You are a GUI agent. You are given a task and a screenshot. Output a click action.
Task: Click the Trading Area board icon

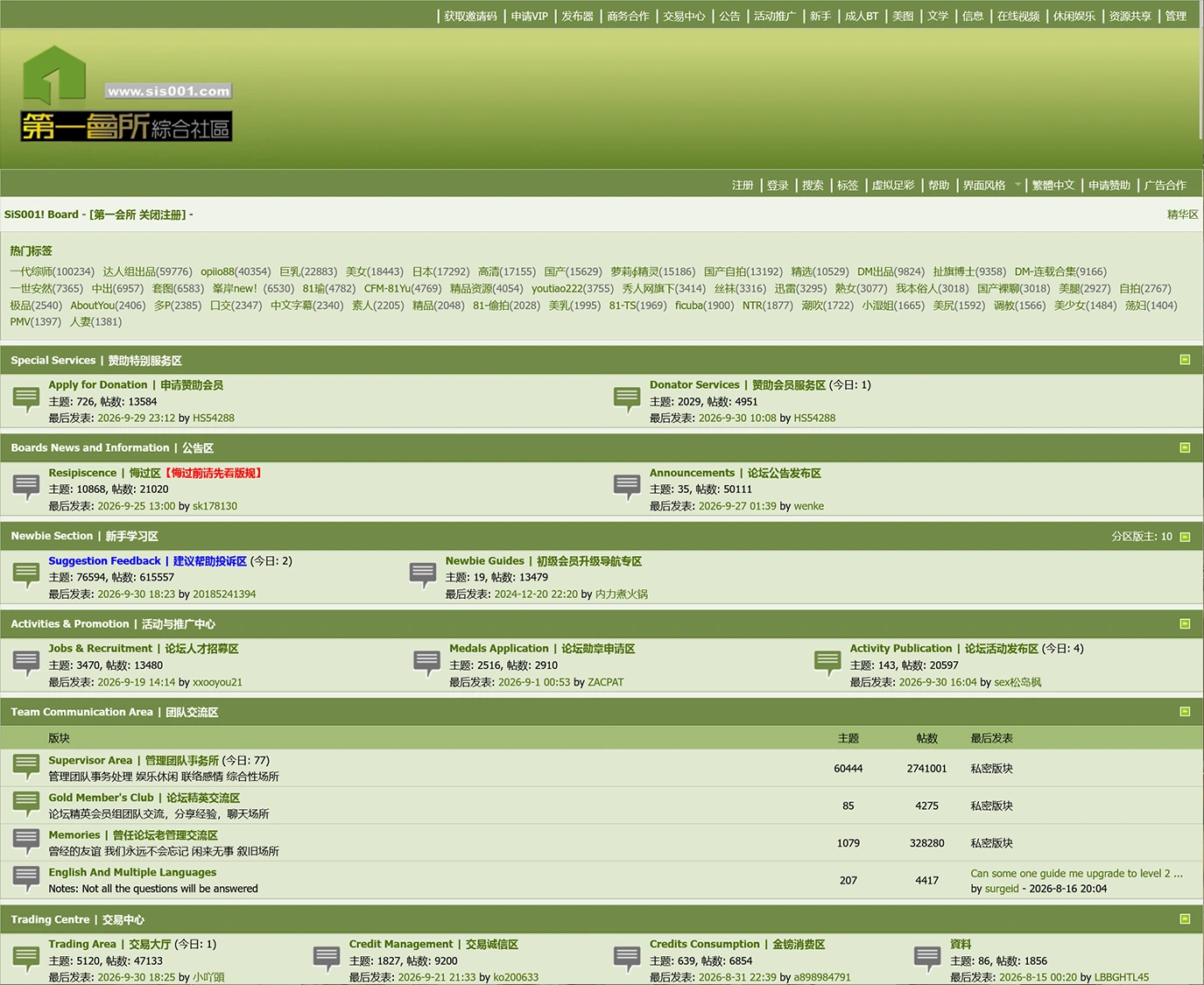tap(26, 959)
